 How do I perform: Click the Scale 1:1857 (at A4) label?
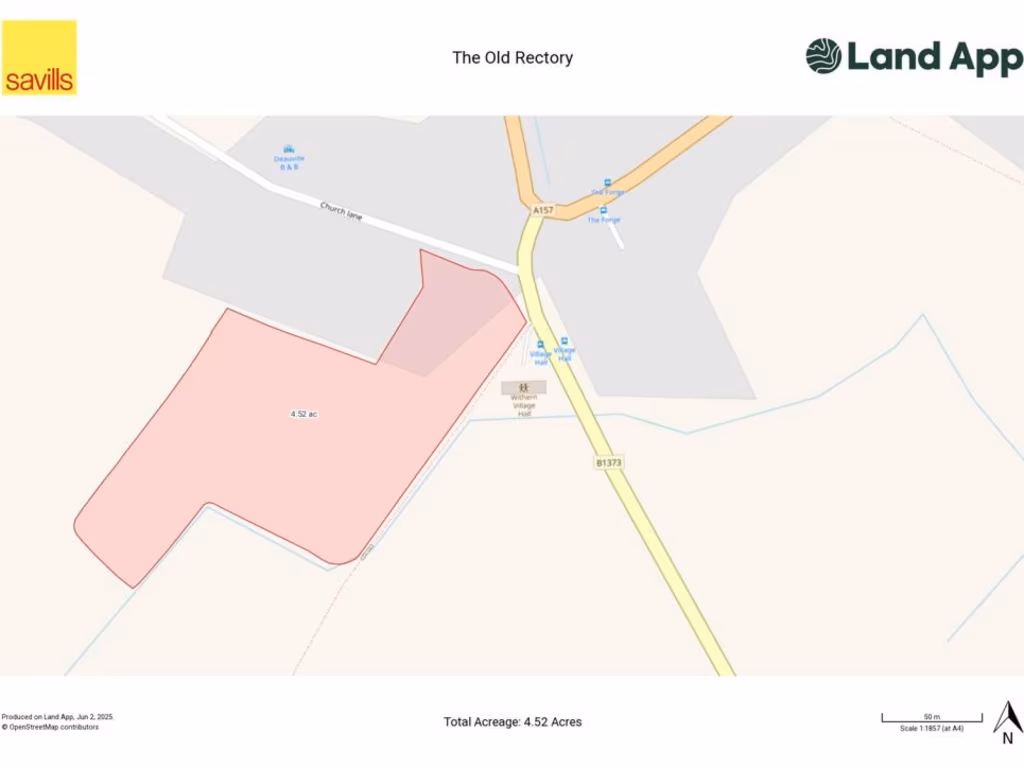(932, 728)
